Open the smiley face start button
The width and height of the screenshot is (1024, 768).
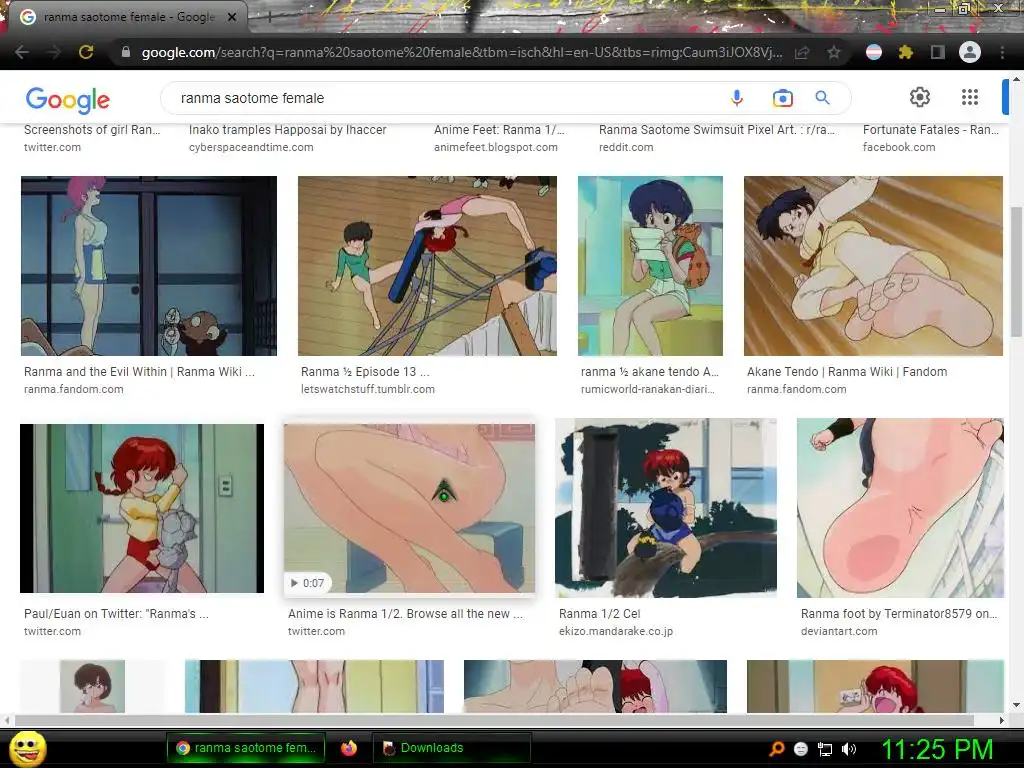click(x=28, y=748)
